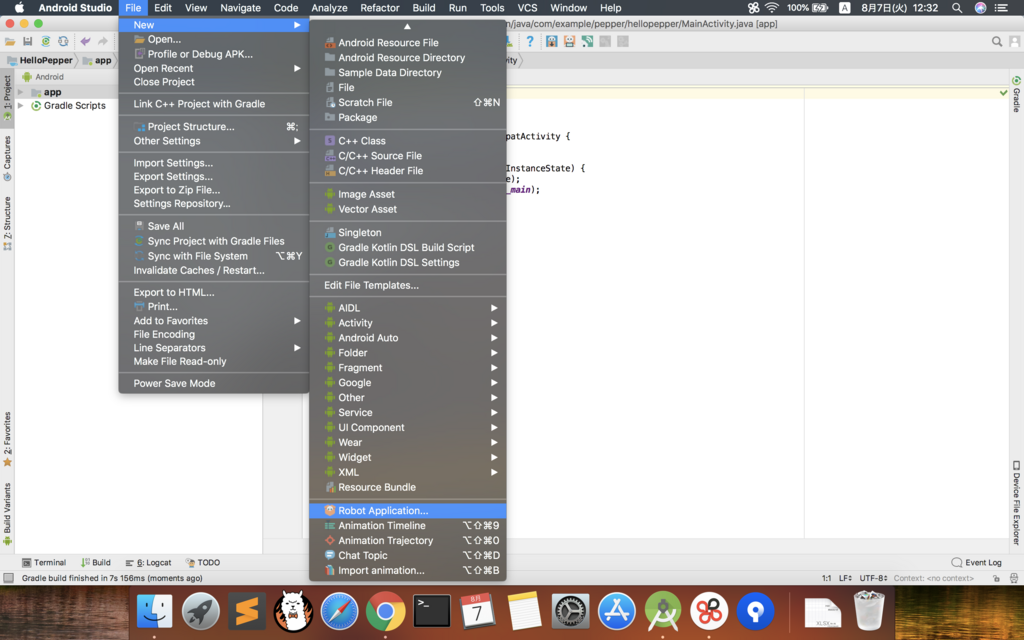
Task: Expand Other Settings submenu arrow
Action: 297,141
